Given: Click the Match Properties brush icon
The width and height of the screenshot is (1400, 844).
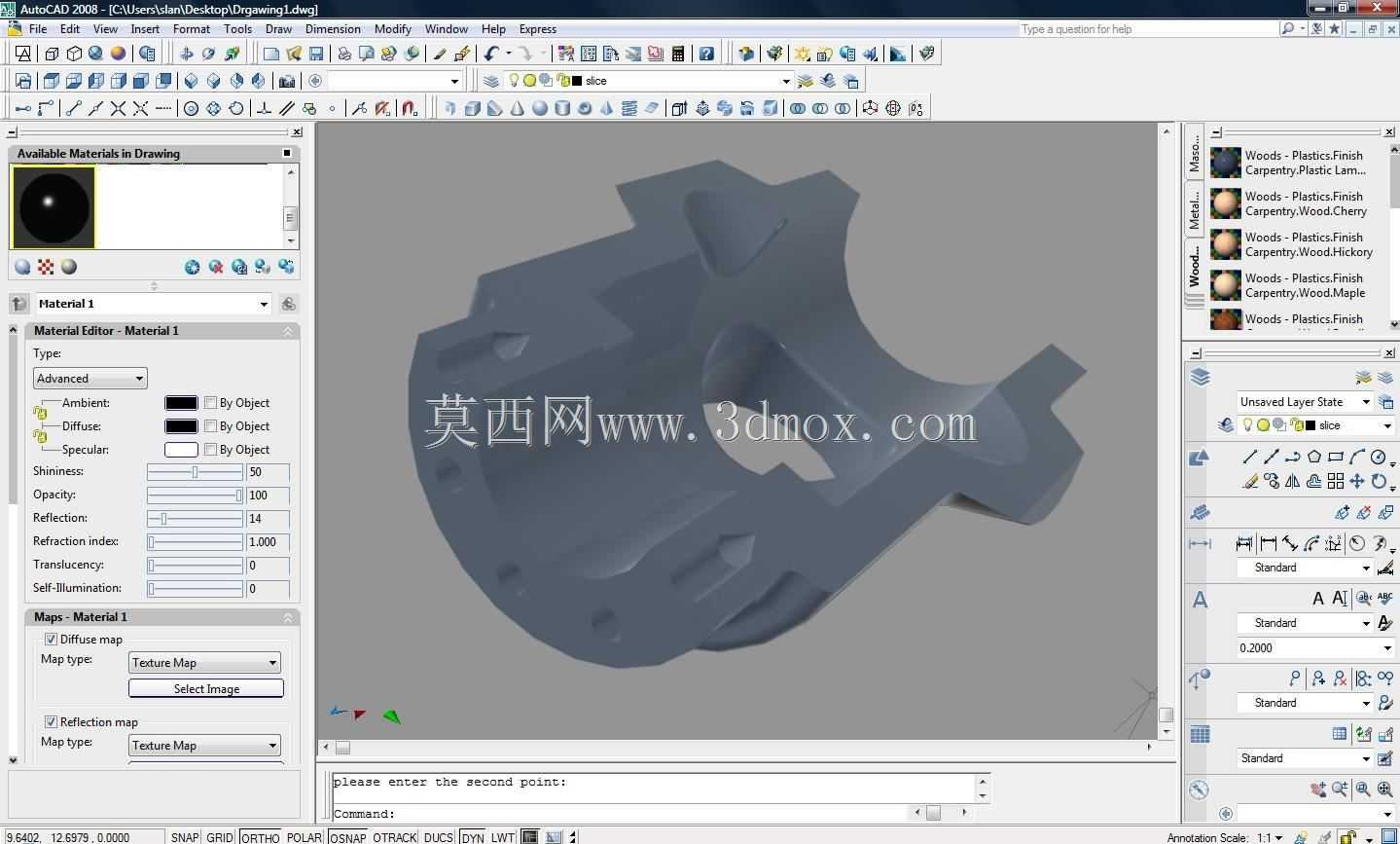Looking at the screenshot, I should [440, 54].
